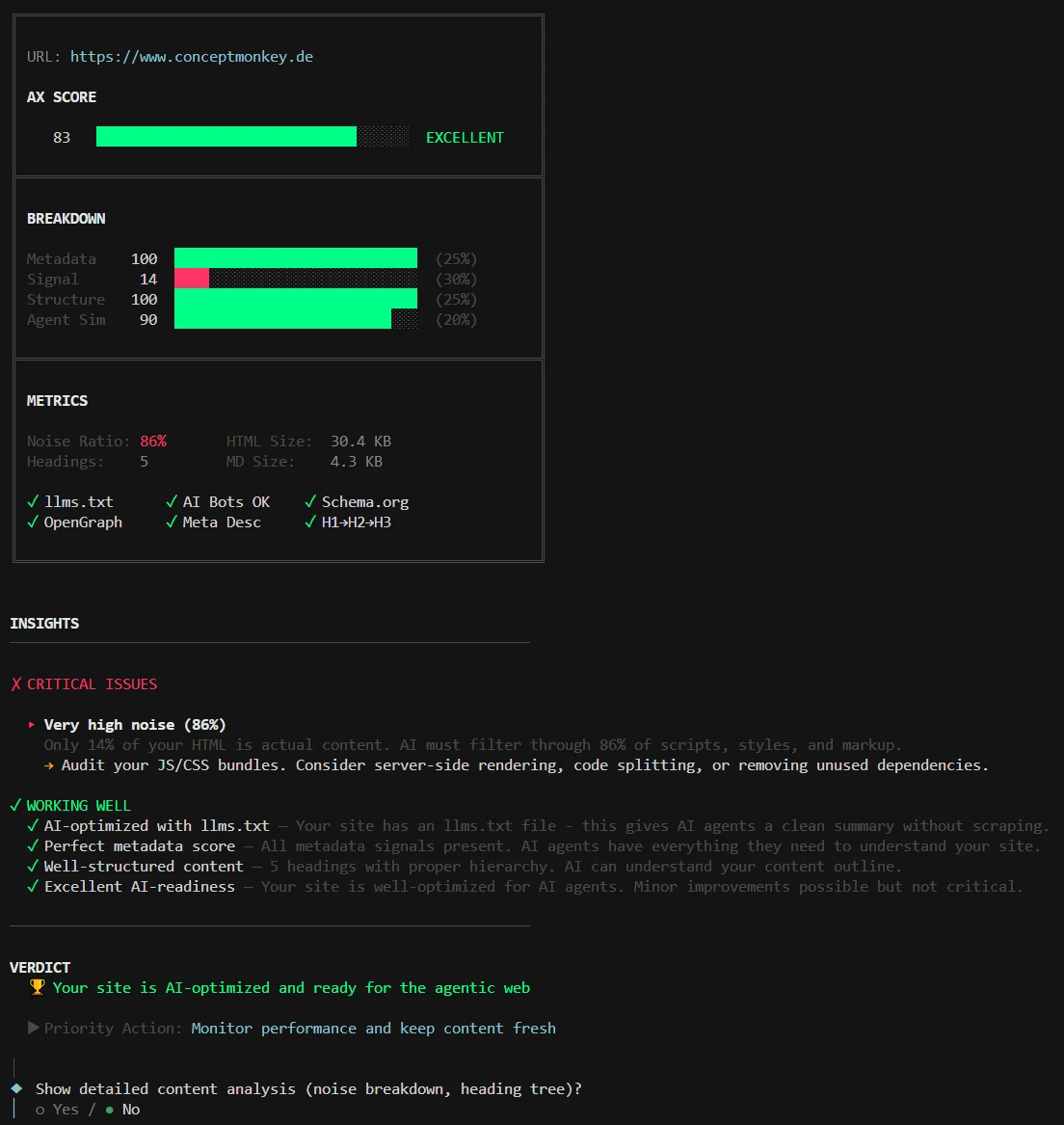
Task: Click the Noise Ratio 86% value
Action: [x=153, y=441]
